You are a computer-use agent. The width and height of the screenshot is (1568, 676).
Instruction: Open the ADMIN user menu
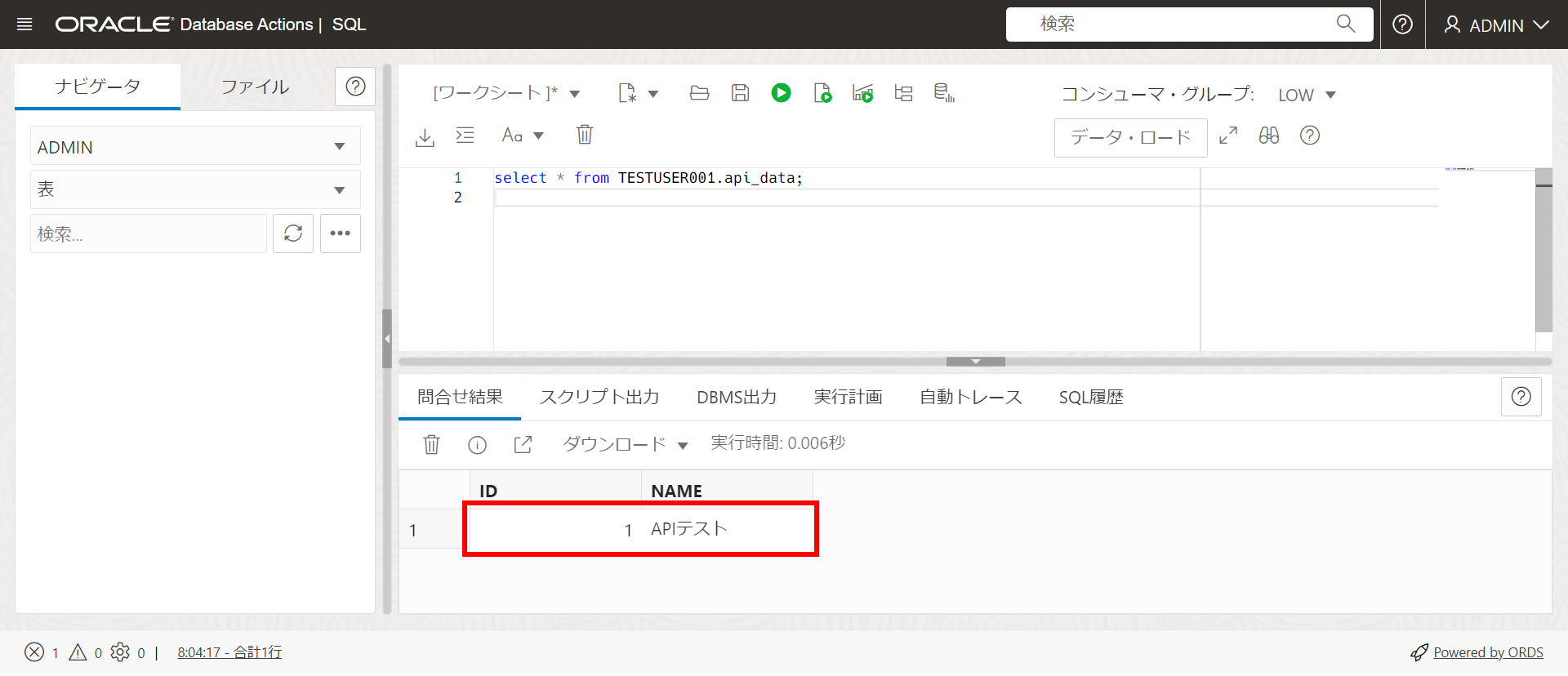[x=1496, y=25]
